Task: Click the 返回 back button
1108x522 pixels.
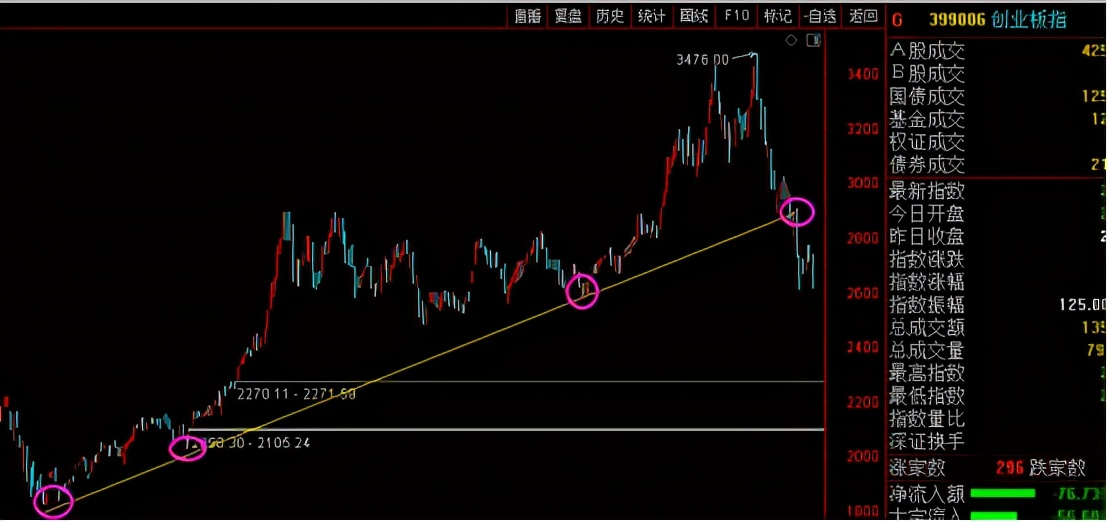Action: pos(863,16)
